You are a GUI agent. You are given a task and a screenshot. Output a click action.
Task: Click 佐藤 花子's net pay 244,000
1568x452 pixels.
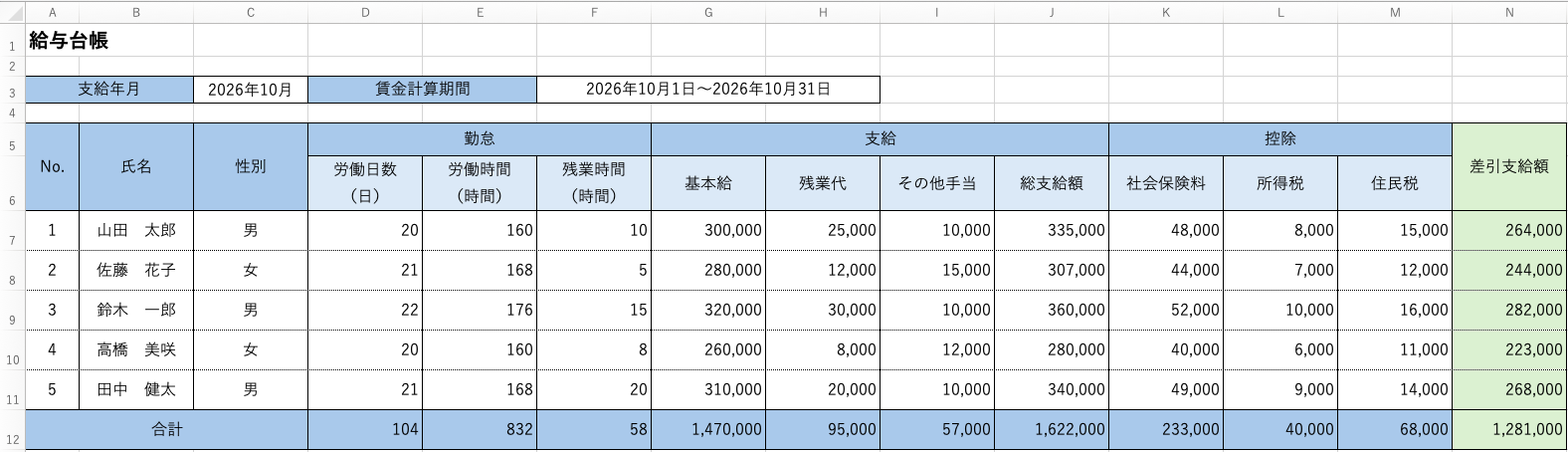[x=1509, y=271]
